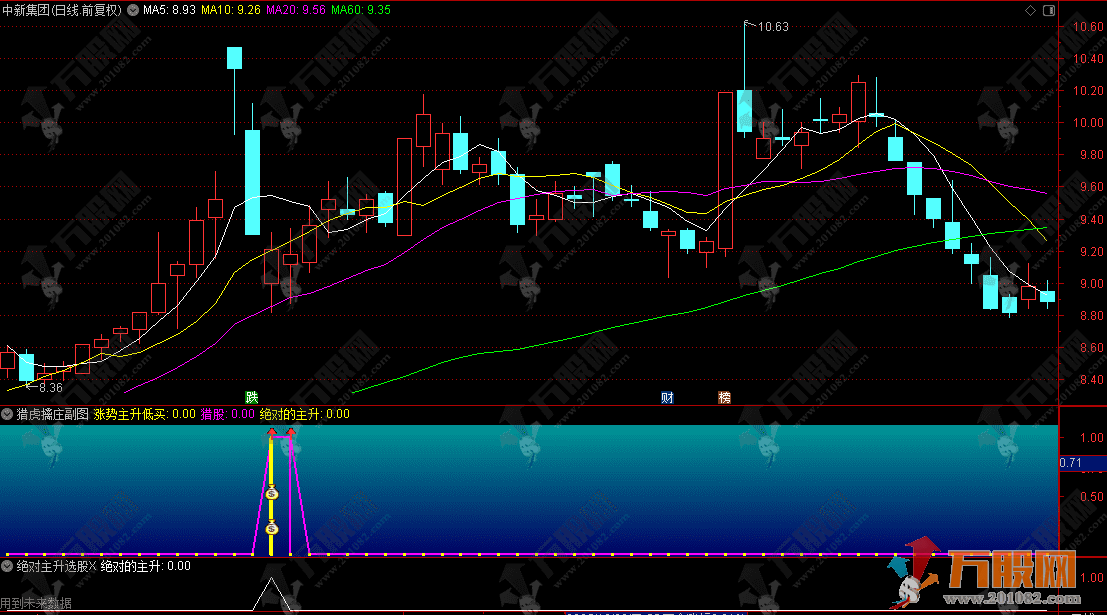Click the blue 财 financial report marker
Image resolution: width=1107 pixels, height=615 pixels.
point(667,397)
